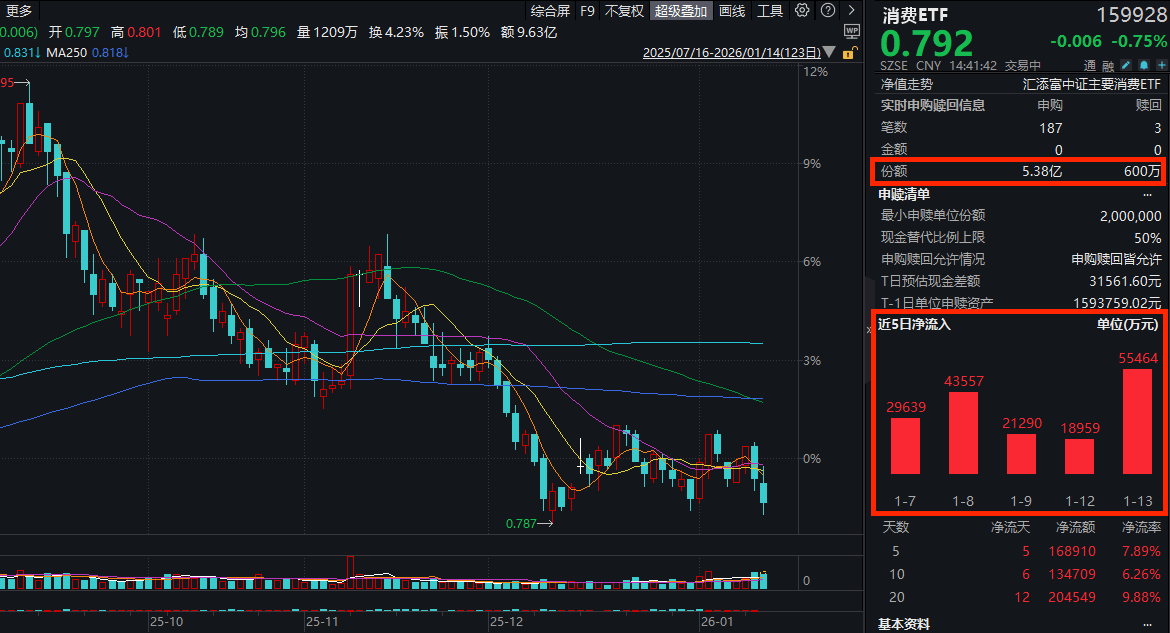
Task: Toggle the 超级叠加 overlay mode
Action: point(681,11)
